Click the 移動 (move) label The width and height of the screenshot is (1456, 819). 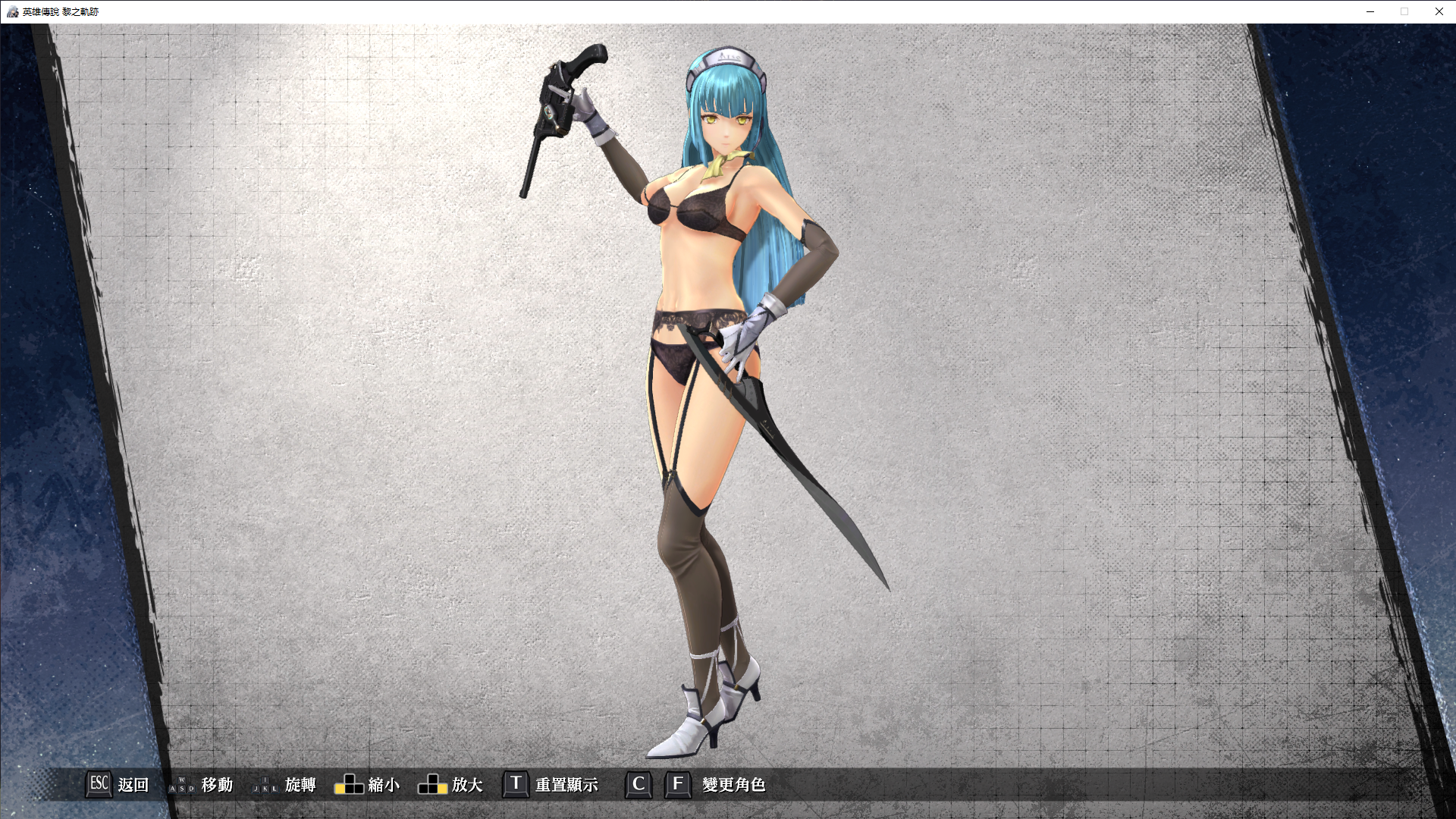217,785
